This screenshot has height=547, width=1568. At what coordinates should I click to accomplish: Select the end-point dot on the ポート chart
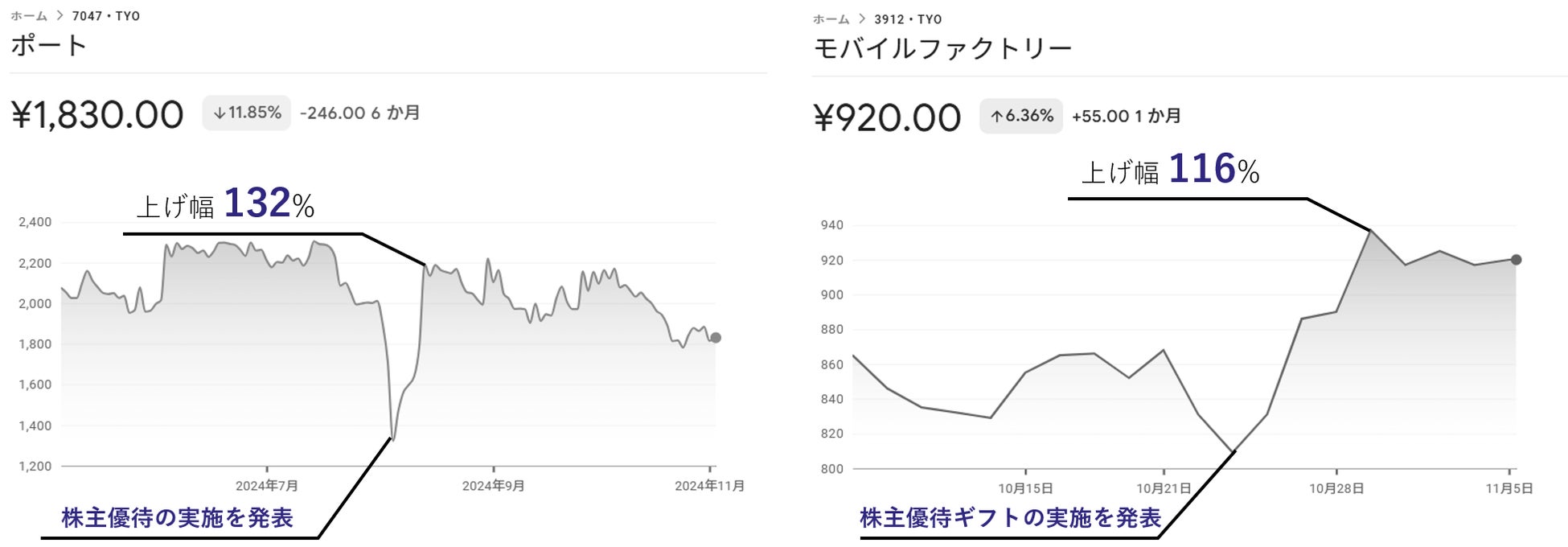pos(716,338)
